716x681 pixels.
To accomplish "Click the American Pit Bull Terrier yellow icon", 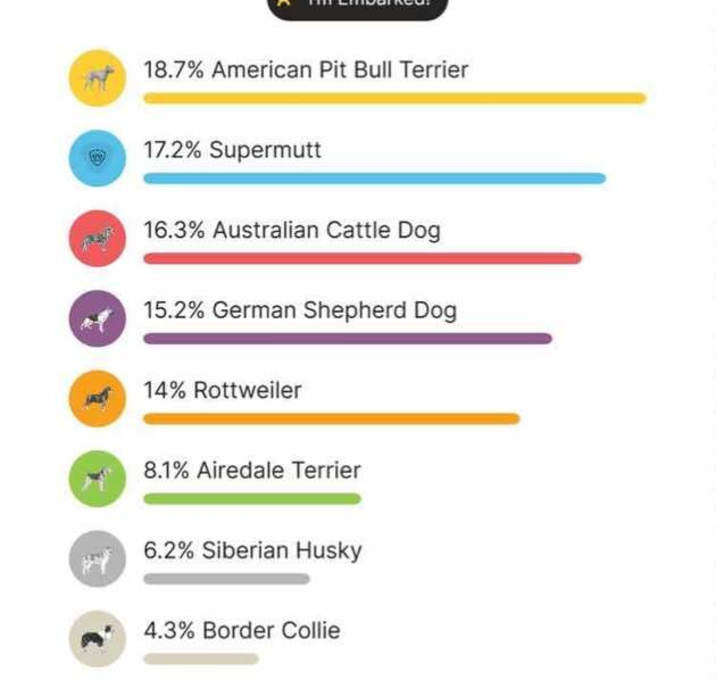I will tap(97, 78).
